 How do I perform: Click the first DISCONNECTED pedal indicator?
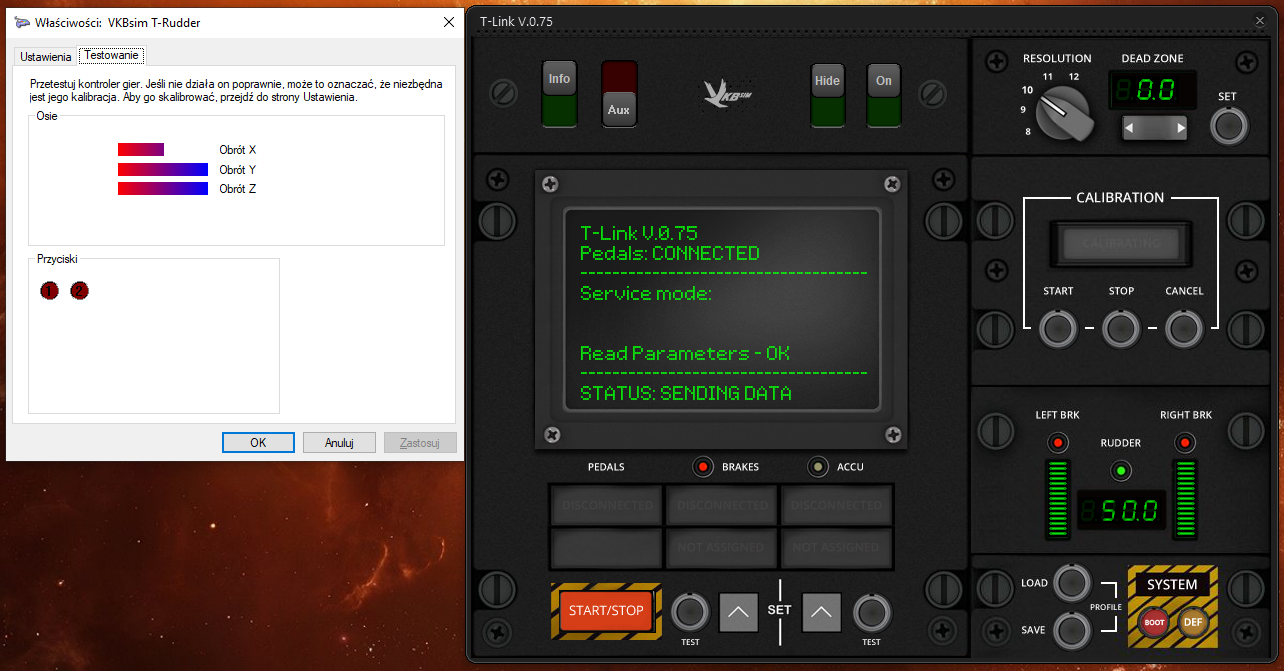(607, 505)
